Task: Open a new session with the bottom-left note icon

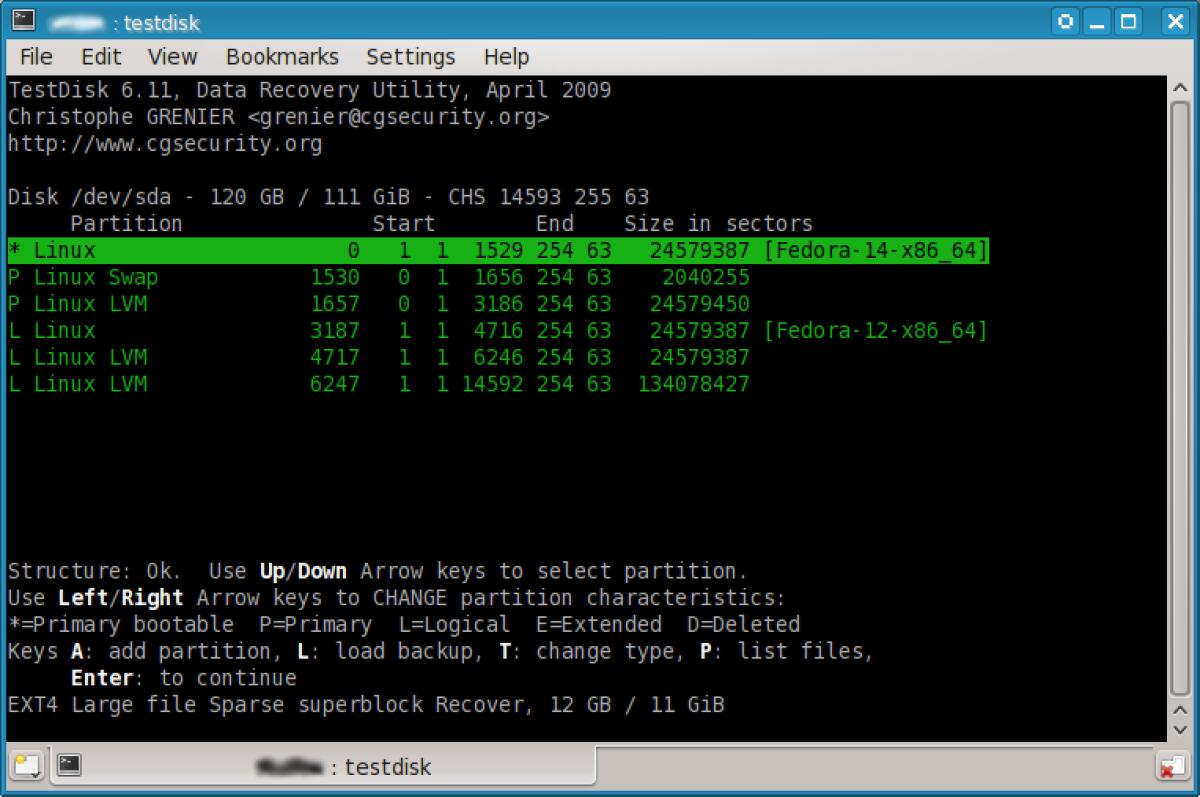Action: pyautogui.click(x=24, y=767)
